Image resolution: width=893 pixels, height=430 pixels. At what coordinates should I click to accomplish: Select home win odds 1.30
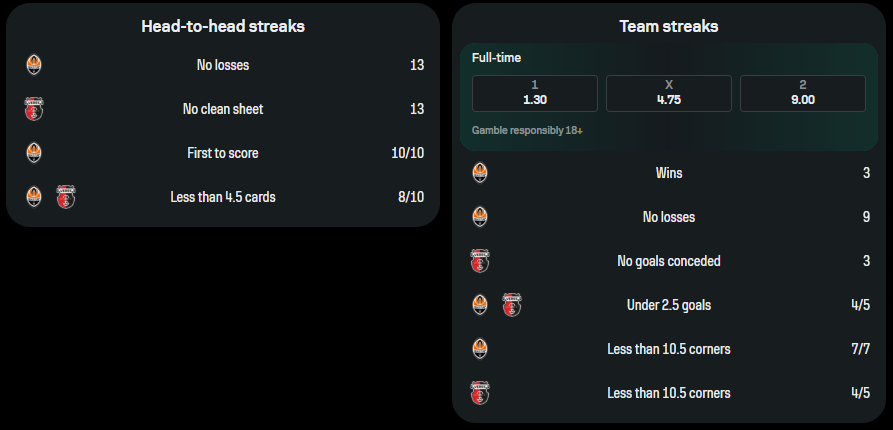535,93
